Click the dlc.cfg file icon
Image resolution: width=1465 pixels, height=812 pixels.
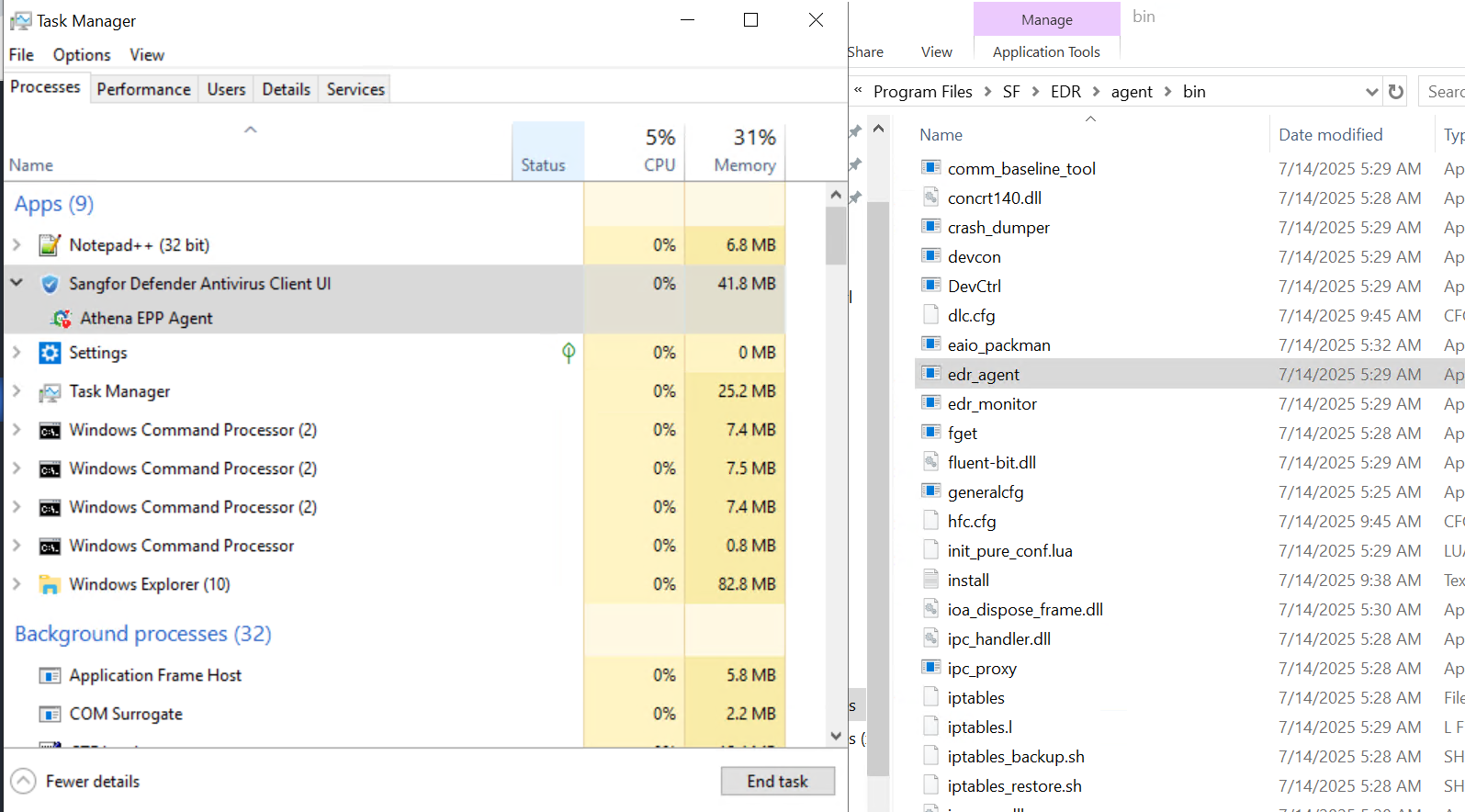[x=931, y=315]
